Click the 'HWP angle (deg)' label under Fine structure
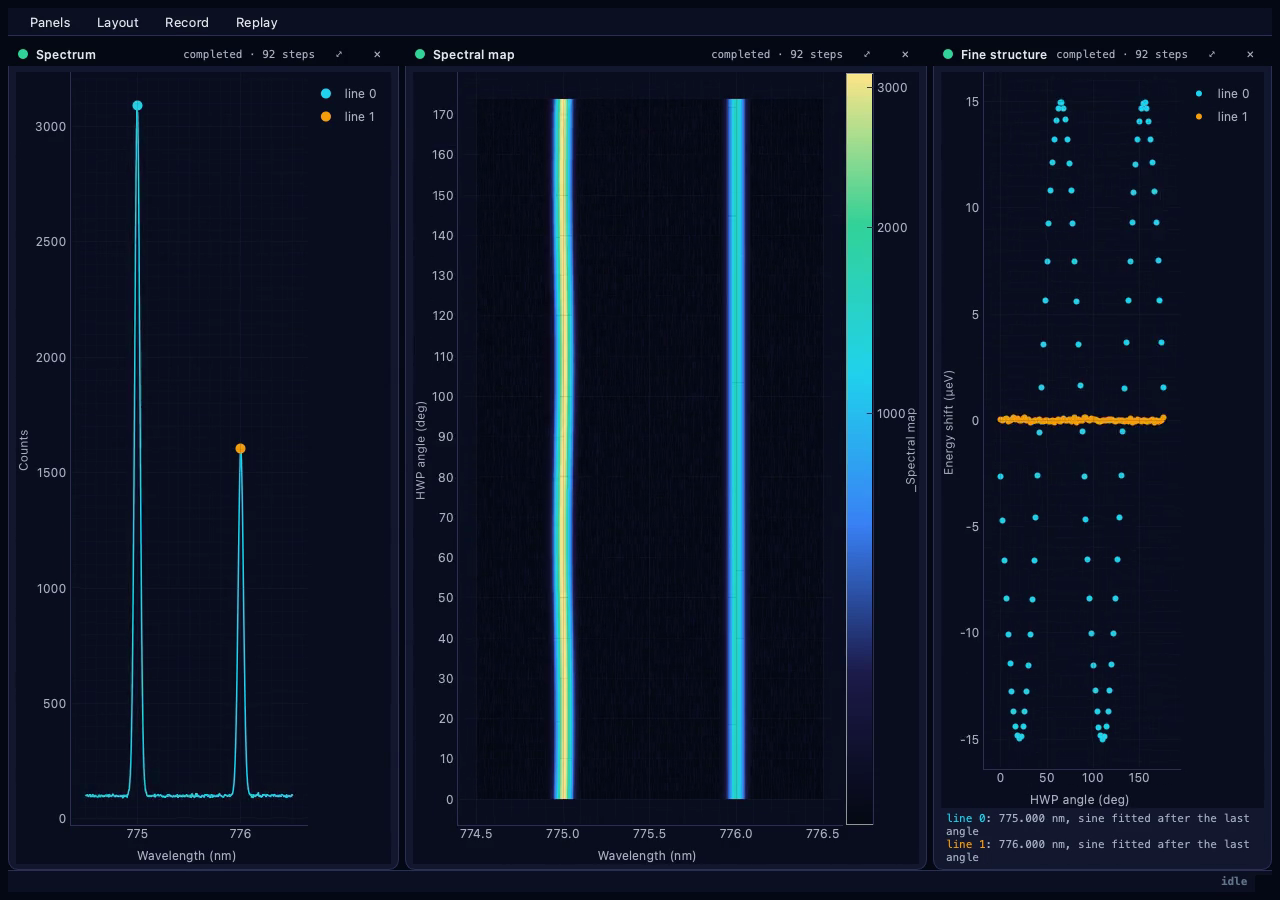The height and width of the screenshot is (900, 1280). 1079,799
